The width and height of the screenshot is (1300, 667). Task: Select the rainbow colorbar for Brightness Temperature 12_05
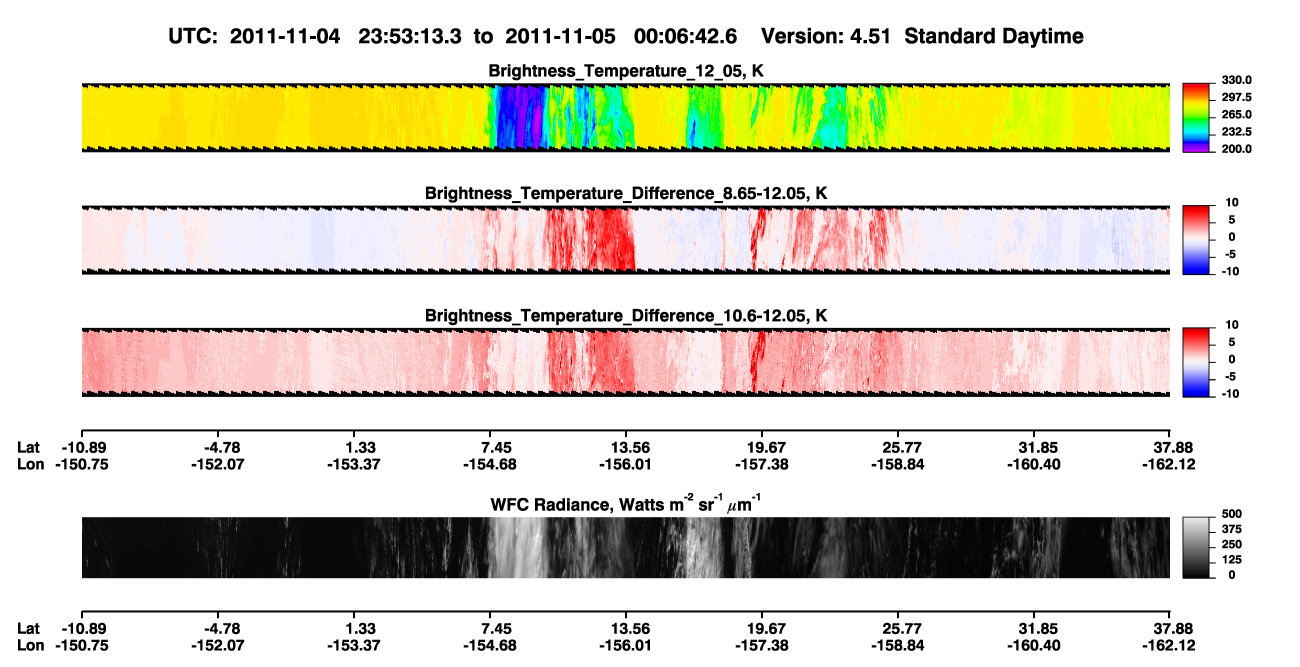[1196, 118]
